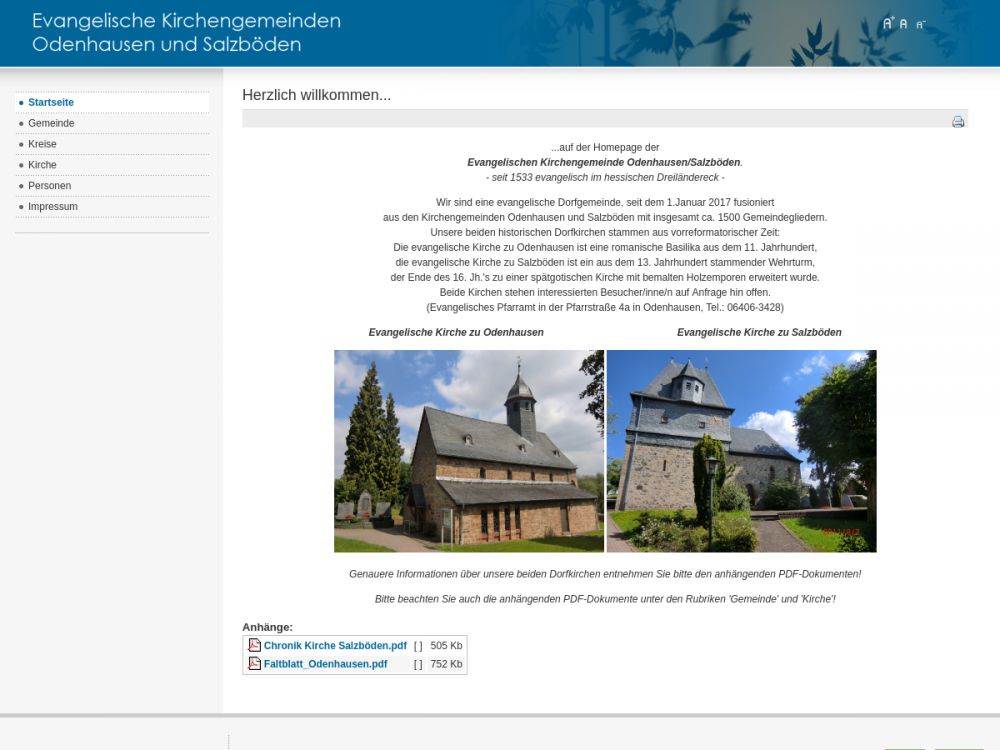Image resolution: width=1000 pixels, height=750 pixels.
Task: Download Faltblatt_Odenhausen.pdf attachment
Action: [325, 664]
